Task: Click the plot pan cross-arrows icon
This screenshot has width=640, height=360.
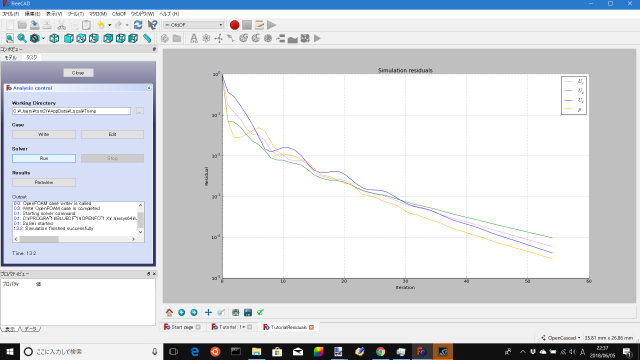Action: 208,312
